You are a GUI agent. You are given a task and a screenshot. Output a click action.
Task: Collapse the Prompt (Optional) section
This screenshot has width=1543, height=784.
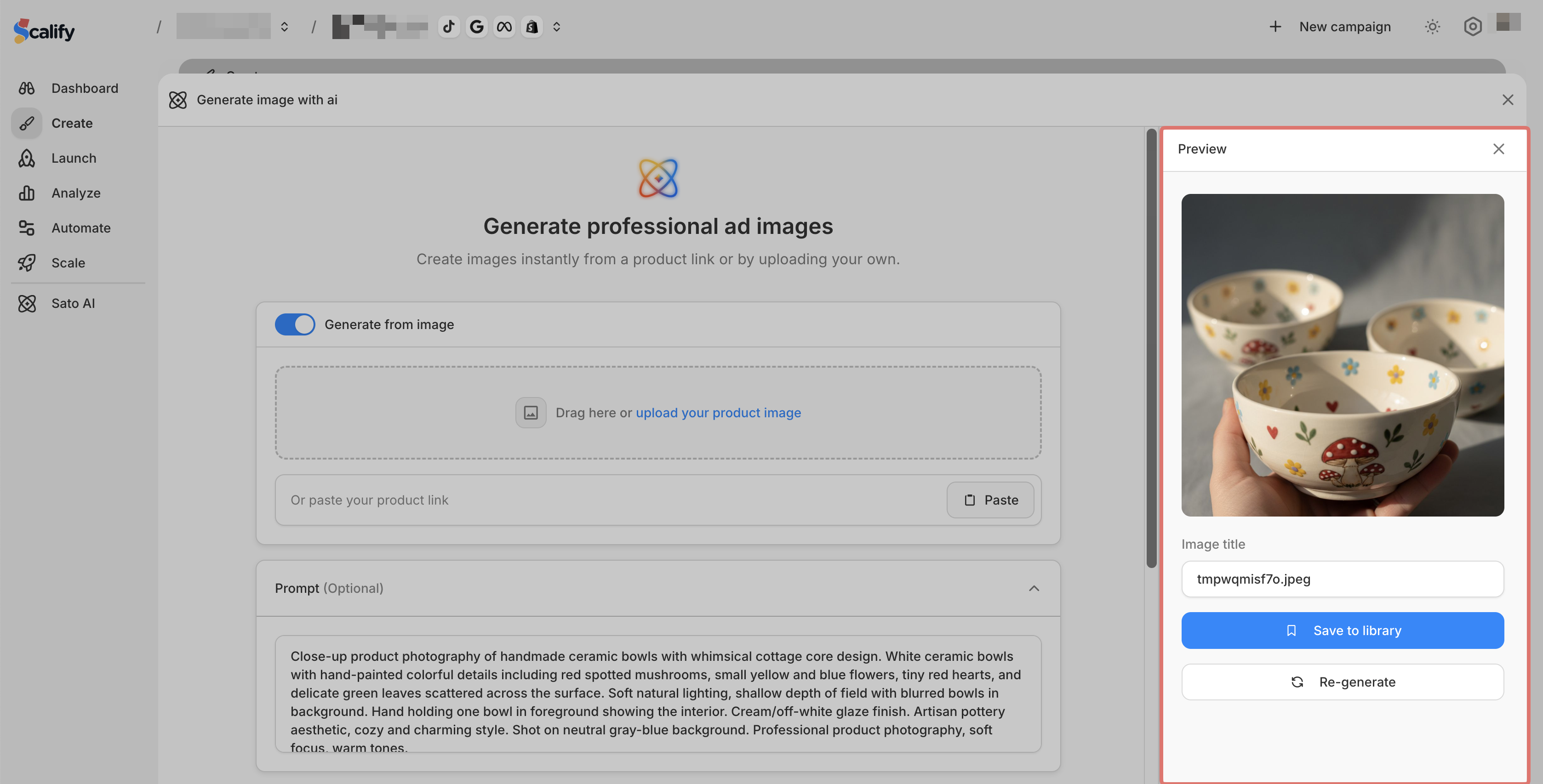click(1034, 588)
